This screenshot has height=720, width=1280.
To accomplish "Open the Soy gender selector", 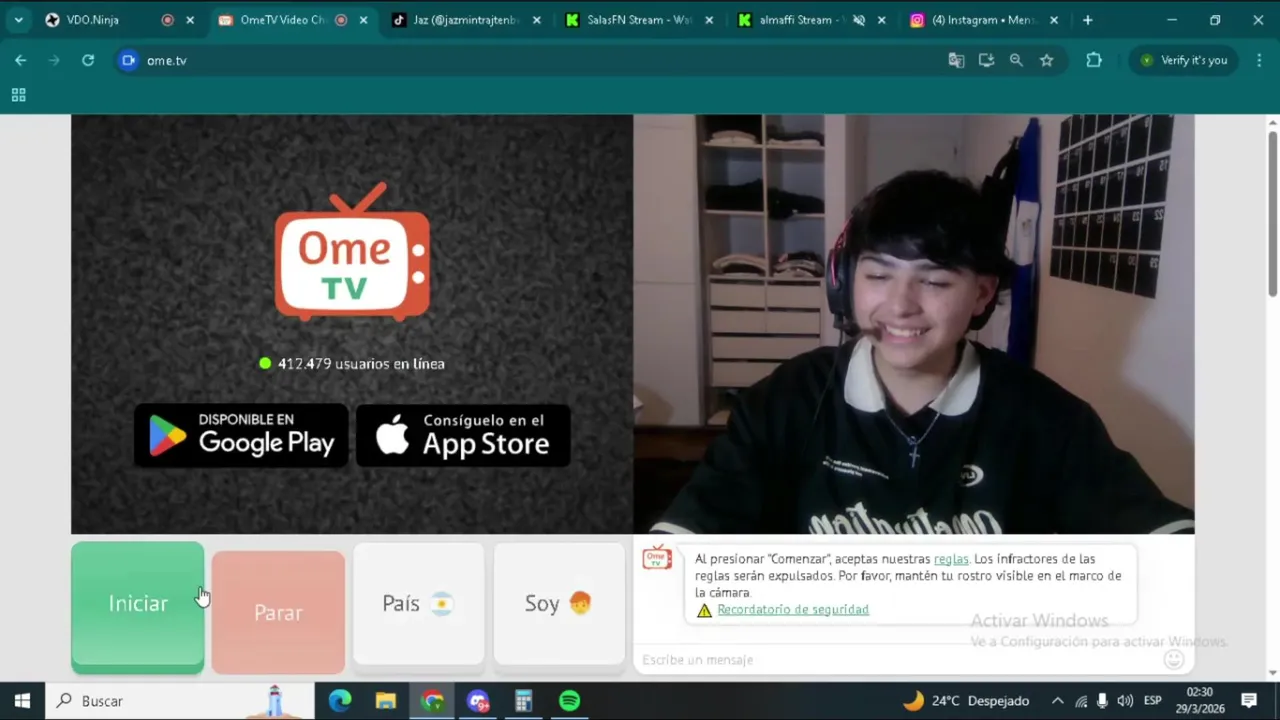I will coord(559,603).
